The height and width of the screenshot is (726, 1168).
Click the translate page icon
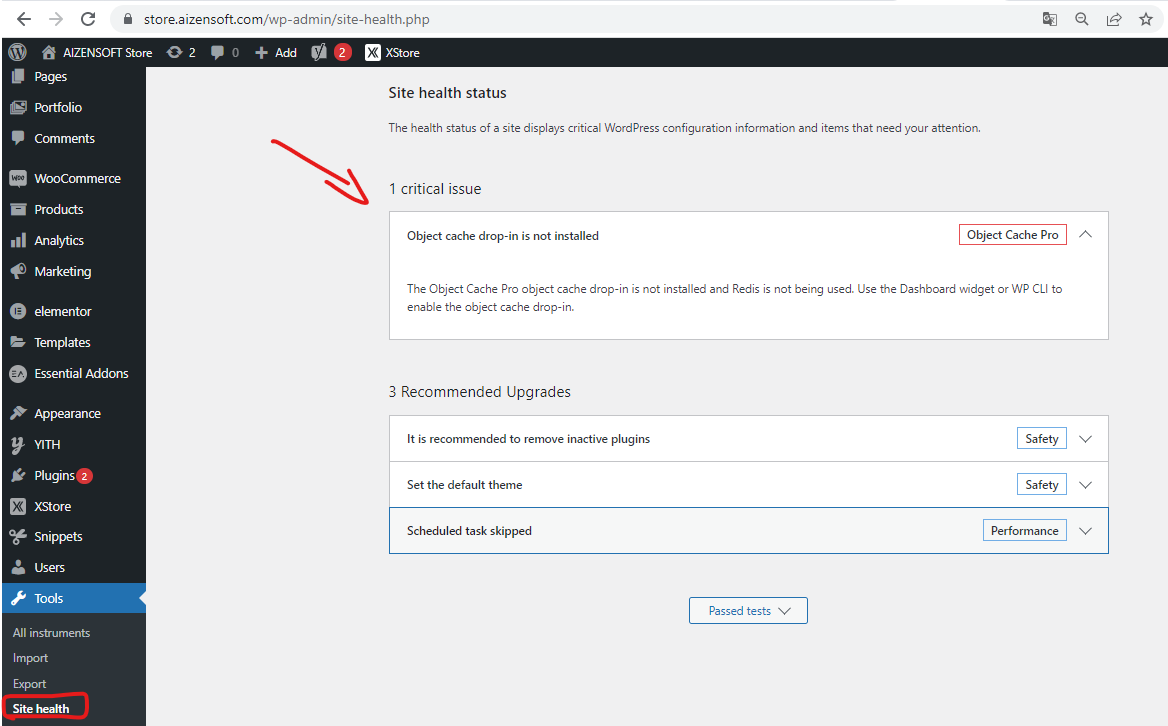click(1050, 19)
